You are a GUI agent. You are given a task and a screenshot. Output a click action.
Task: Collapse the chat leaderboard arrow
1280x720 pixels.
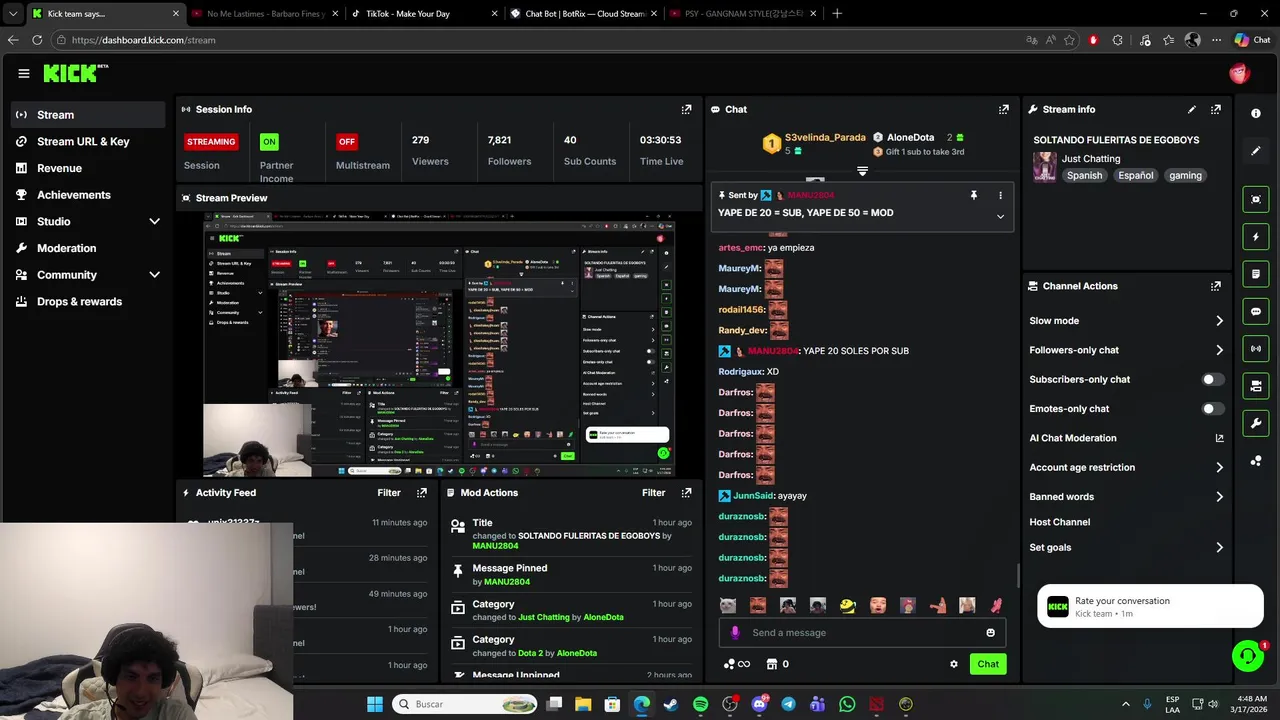point(862,171)
